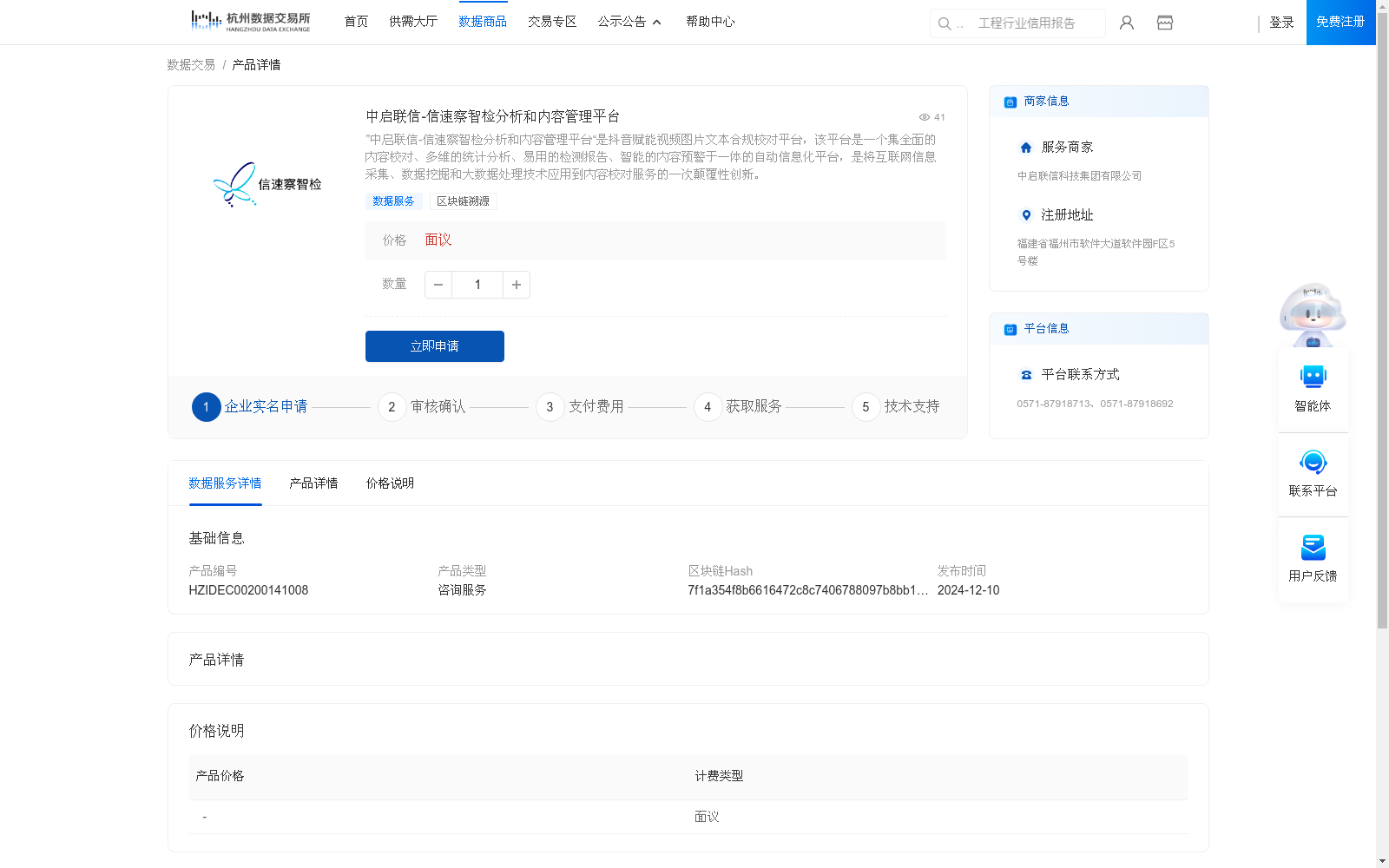Image resolution: width=1389 pixels, height=868 pixels.
Task: Click the blockchain hash value 7f1a354f8b…
Action: point(808,590)
